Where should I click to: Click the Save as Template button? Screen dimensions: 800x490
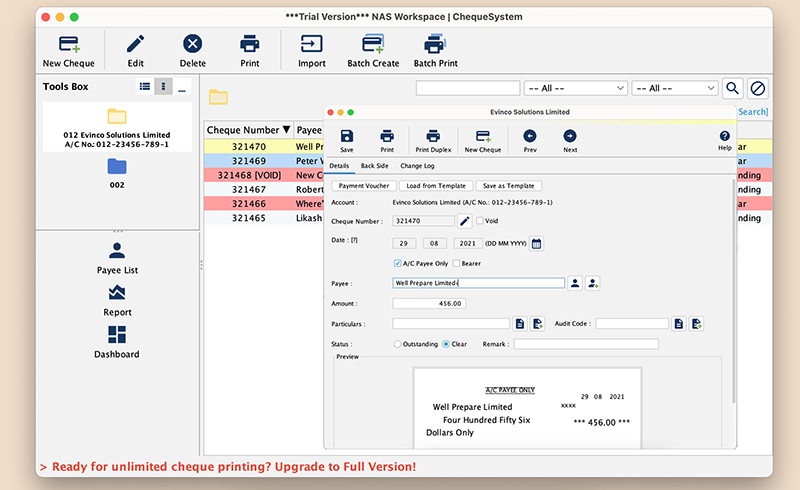(509, 186)
